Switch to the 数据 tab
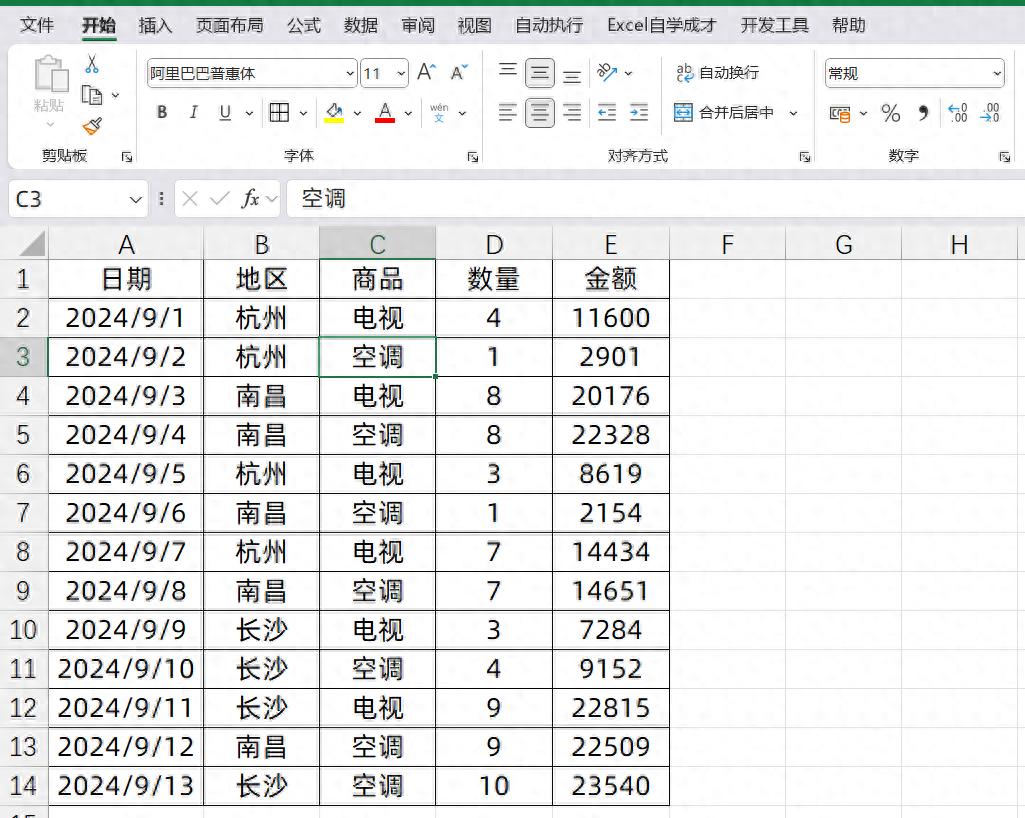Image resolution: width=1025 pixels, height=818 pixels. pos(361,26)
